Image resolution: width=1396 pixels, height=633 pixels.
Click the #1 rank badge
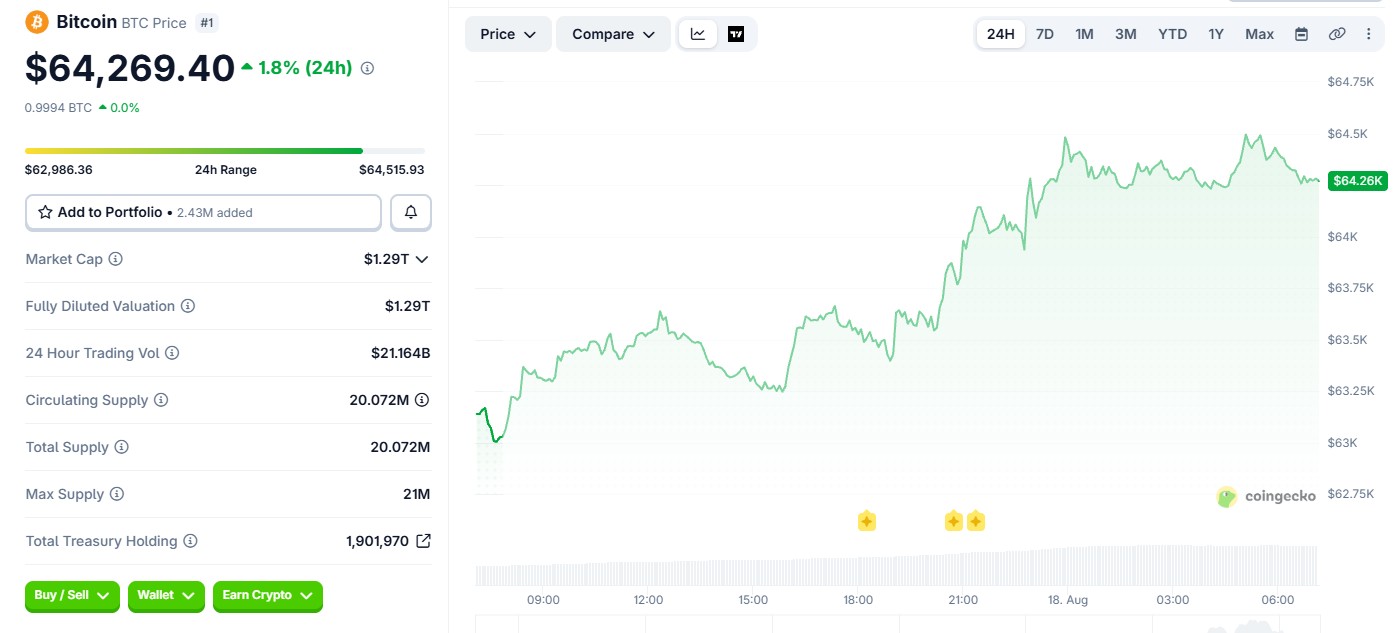(206, 22)
